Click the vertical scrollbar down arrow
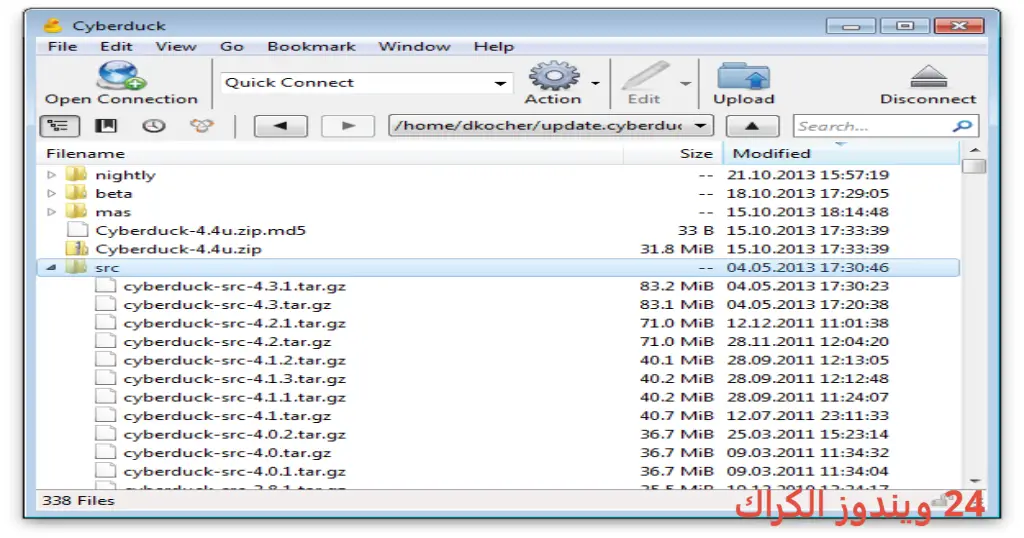1024x538 pixels. pyautogui.click(x=974, y=481)
